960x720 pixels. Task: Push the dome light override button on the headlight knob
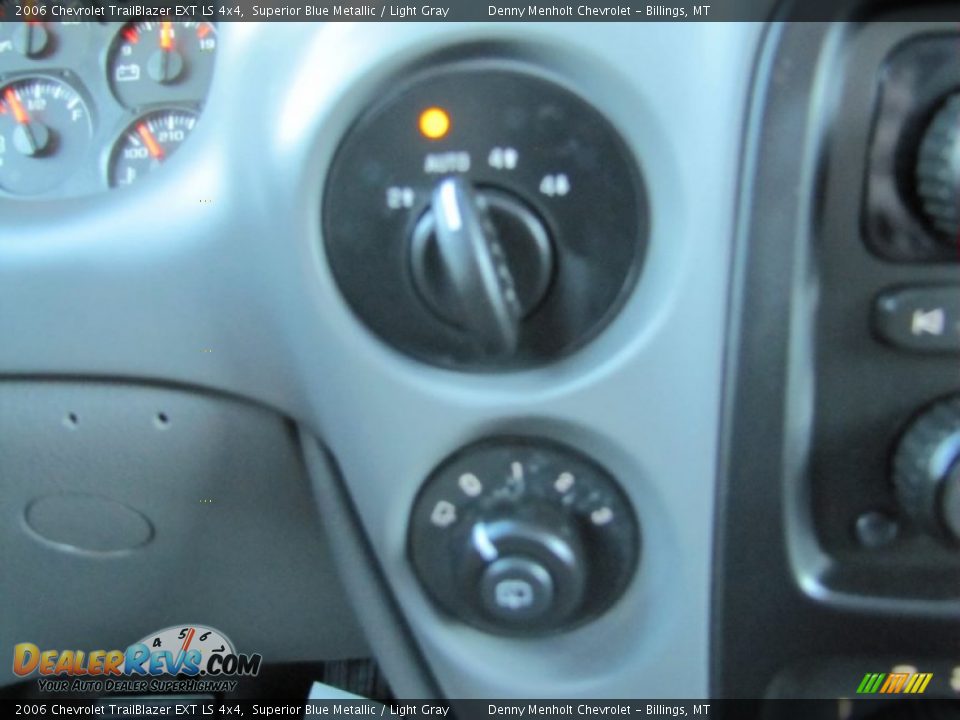coord(517,591)
